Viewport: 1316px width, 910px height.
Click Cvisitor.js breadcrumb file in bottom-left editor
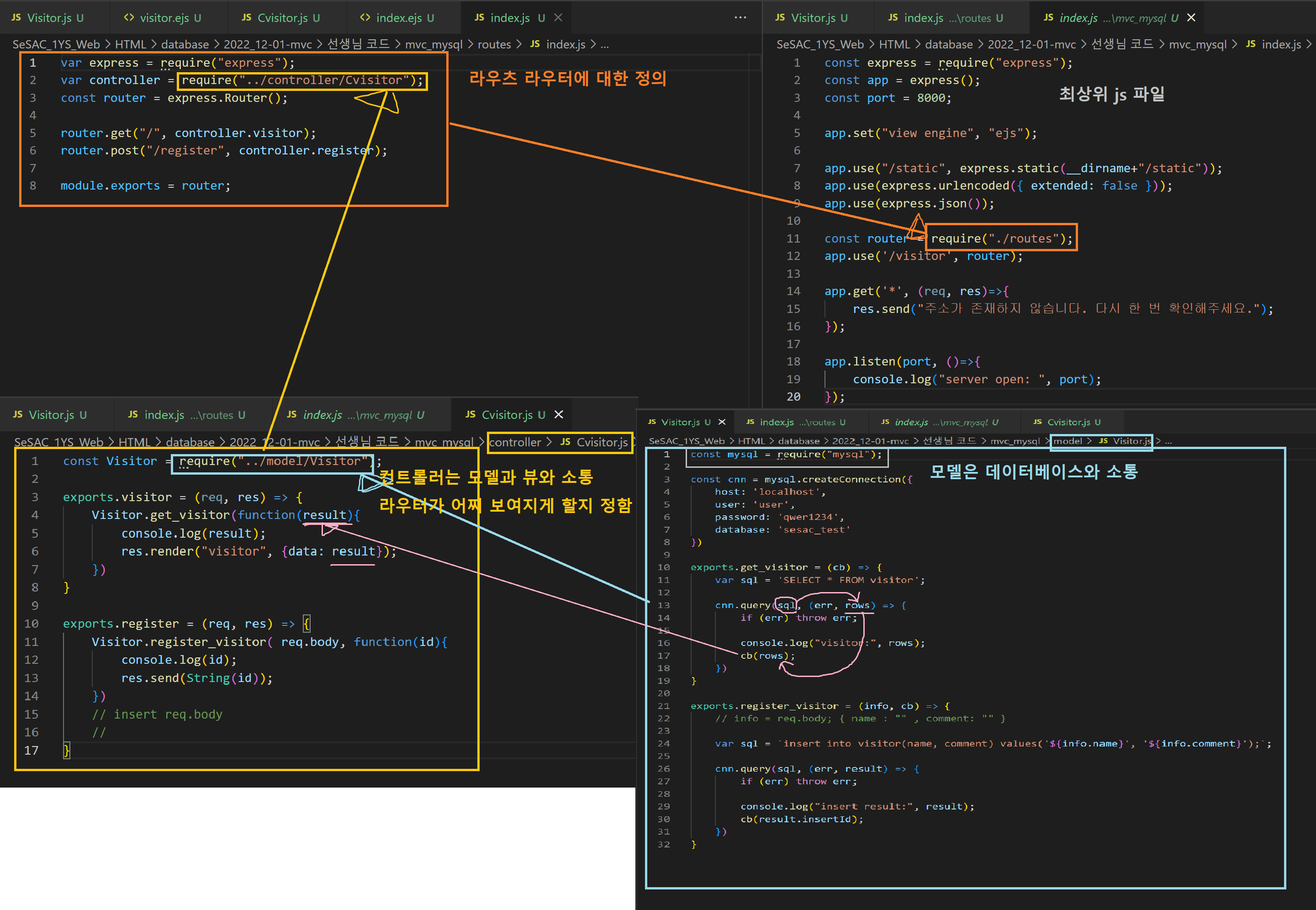[x=601, y=442]
